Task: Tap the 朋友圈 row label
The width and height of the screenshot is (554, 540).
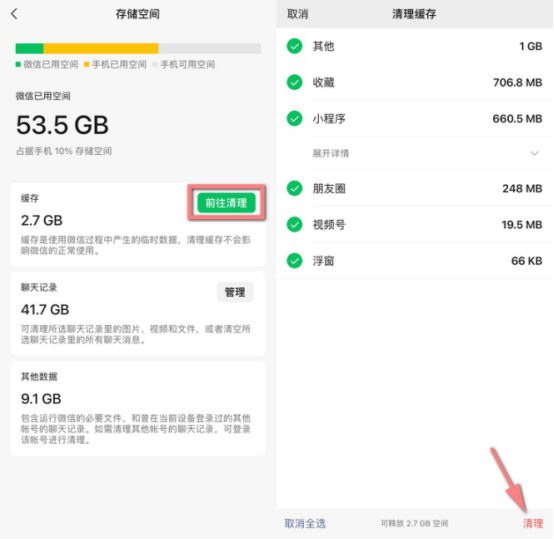Action: (329, 188)
